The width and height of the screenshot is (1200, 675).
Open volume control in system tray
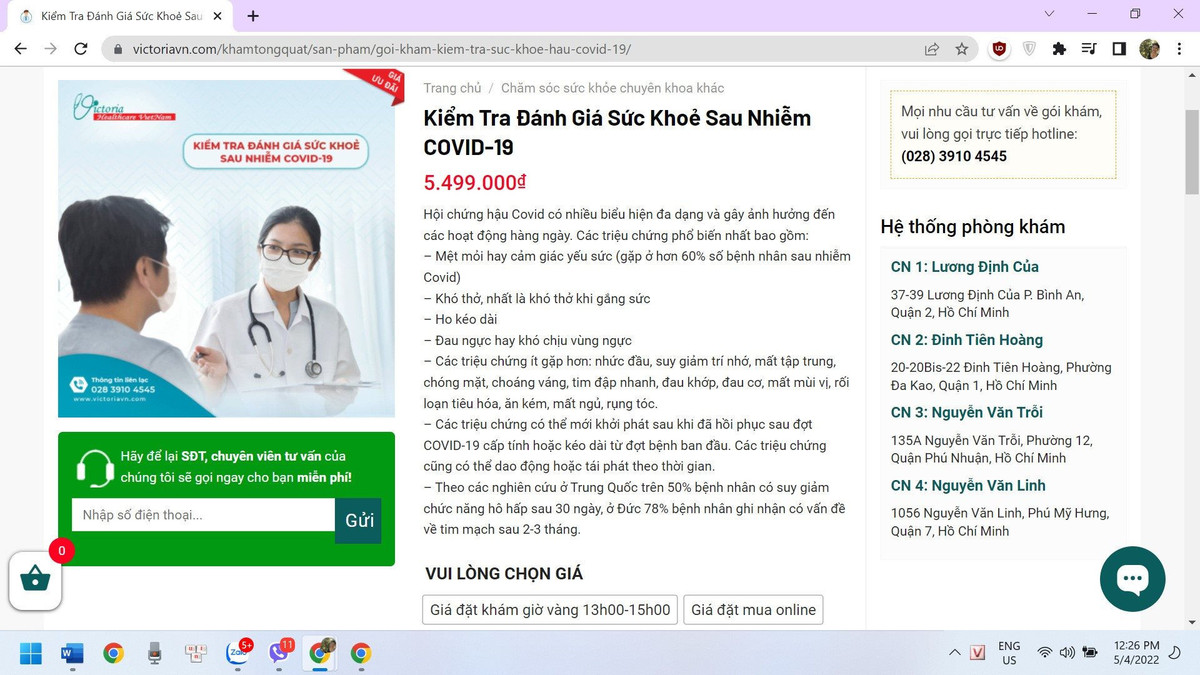click(x=1067, y=653)
